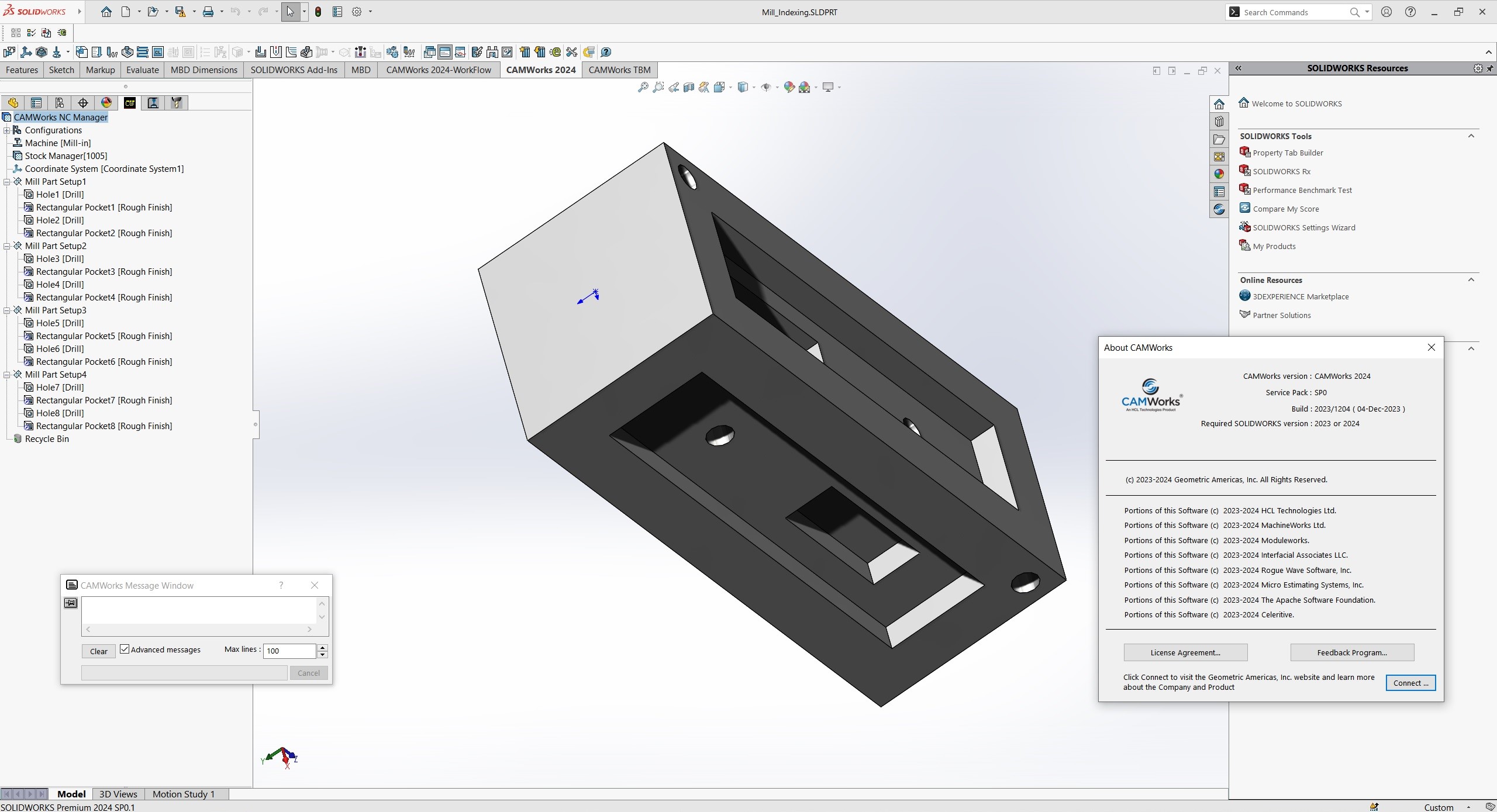Click the License Agreement button
The height and width of the screenshot is (812, 1497).
[x=1185, y=652]
